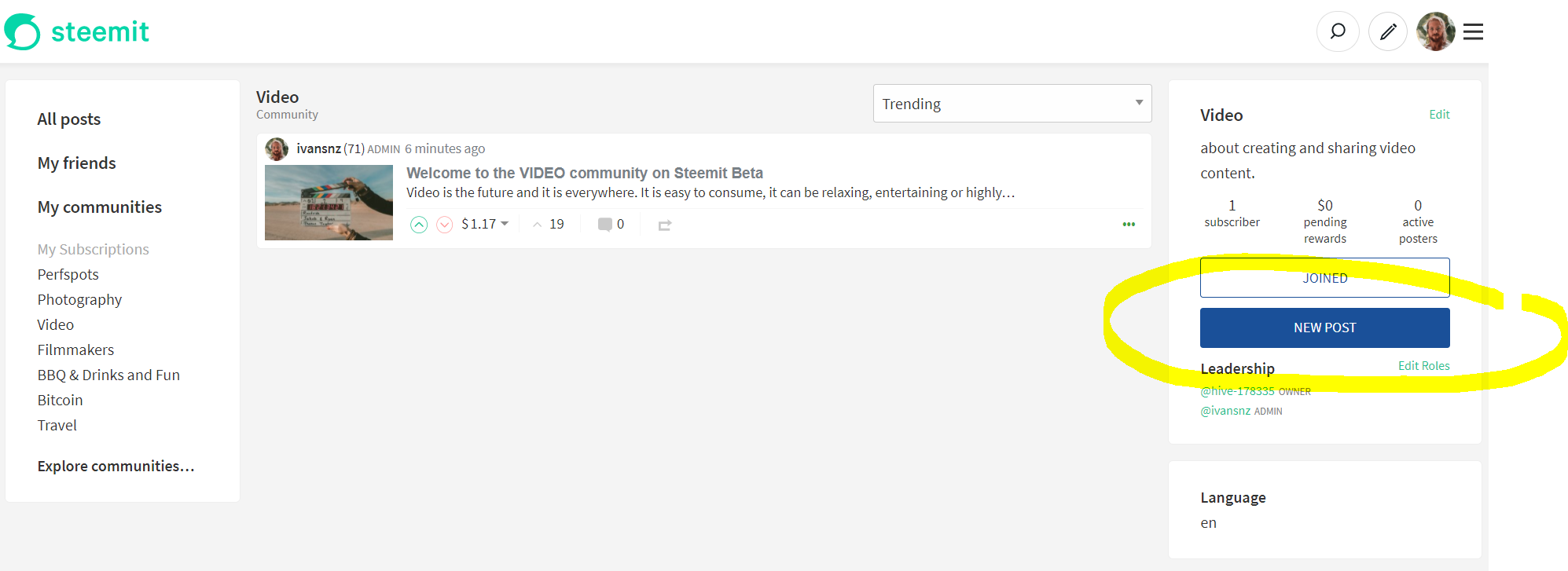Image resolution: width=1568 pixels, height=571 pixels.
Task: Select Photography community
Action: [x=79, y=300]
